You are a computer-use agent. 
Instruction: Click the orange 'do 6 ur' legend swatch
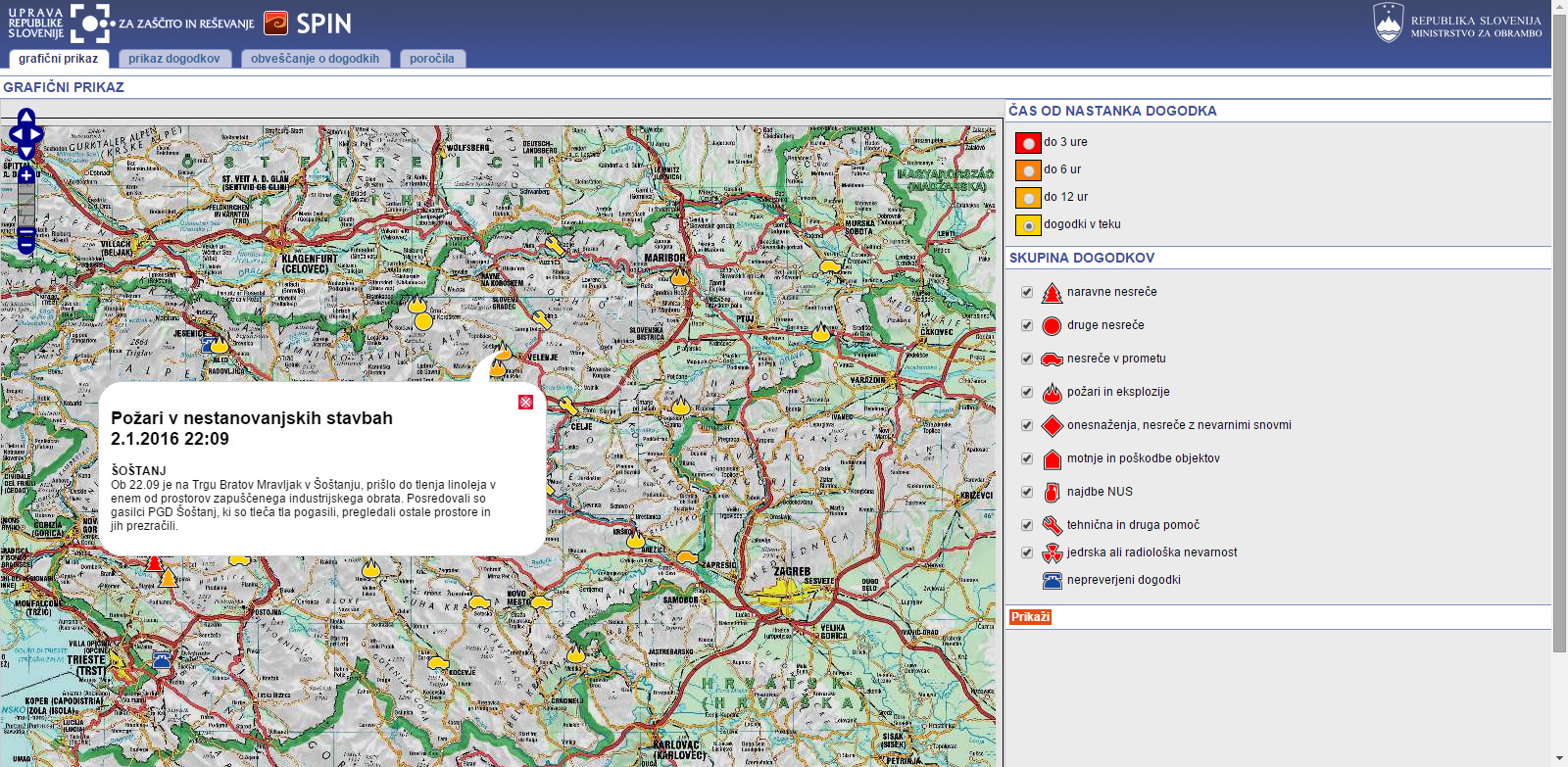(1028, 170)
